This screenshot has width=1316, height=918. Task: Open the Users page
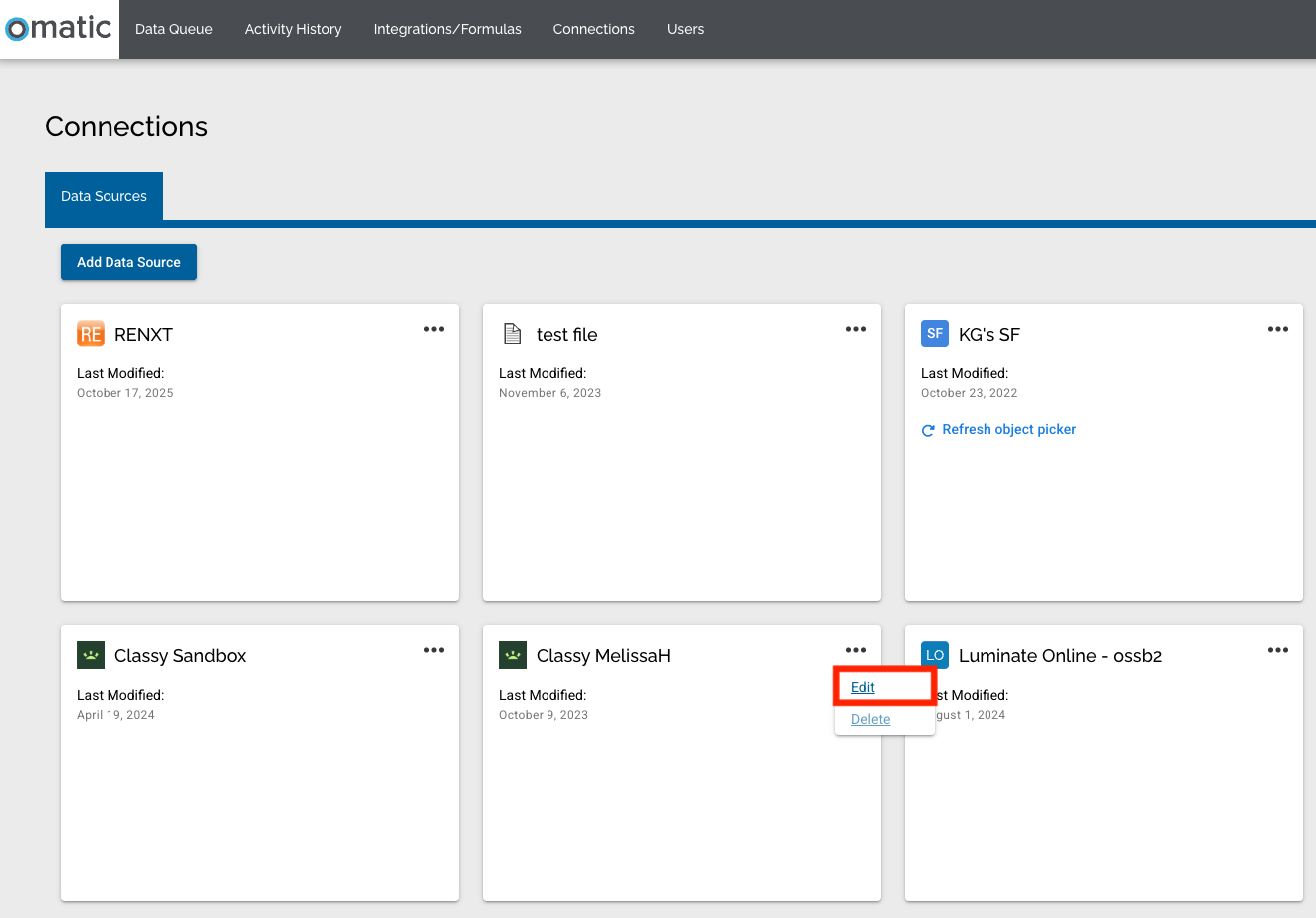click(686, 29)
